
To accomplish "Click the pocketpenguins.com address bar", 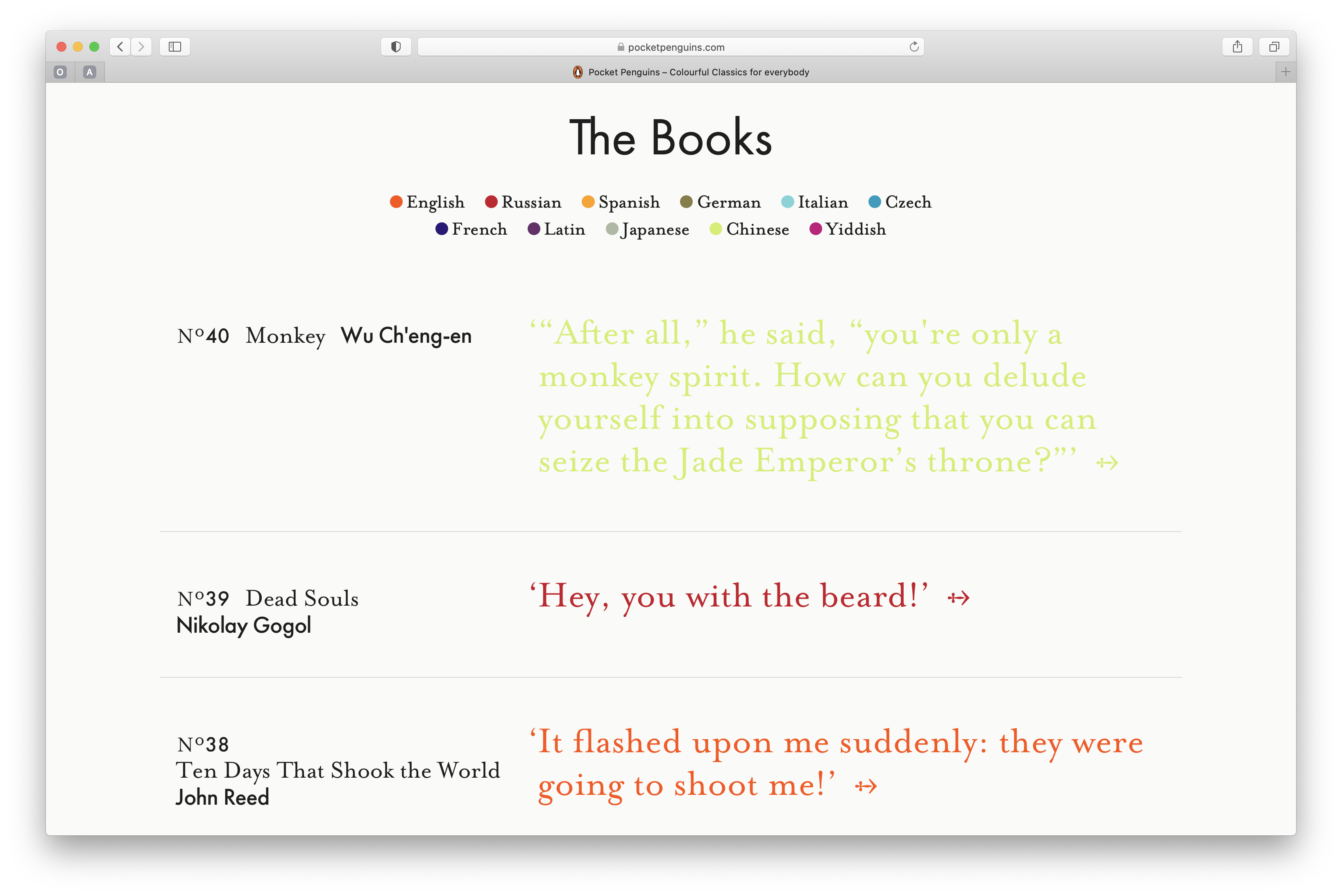I will (x=671, y=47).
